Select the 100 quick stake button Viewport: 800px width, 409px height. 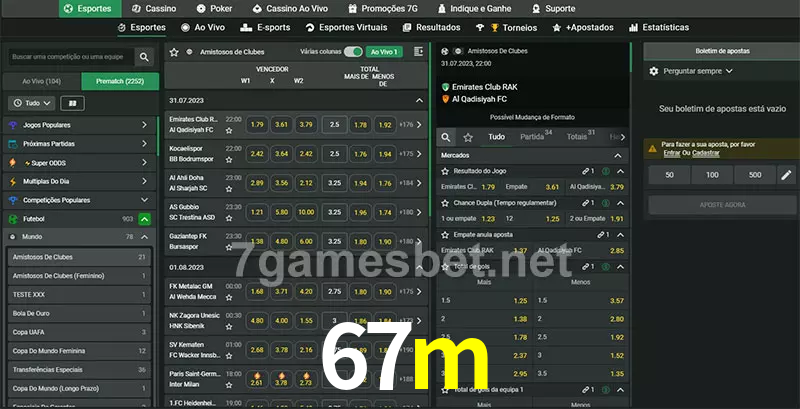pos(711,175)
